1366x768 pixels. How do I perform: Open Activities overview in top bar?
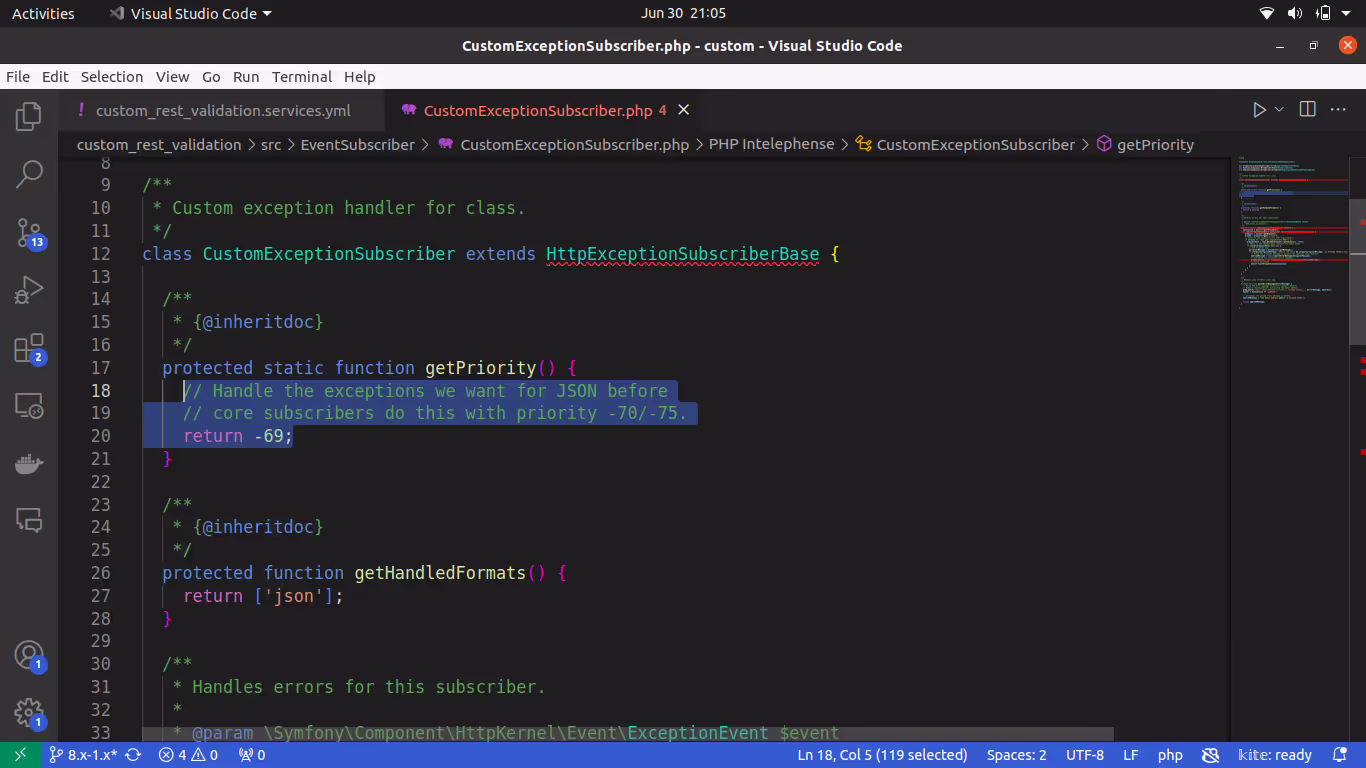[x=43, y=13]
